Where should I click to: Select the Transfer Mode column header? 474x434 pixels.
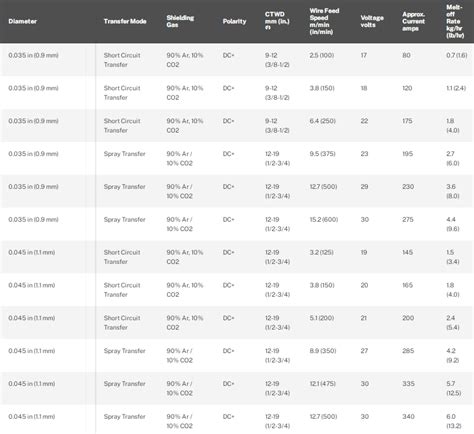click(x=125, y=21)
